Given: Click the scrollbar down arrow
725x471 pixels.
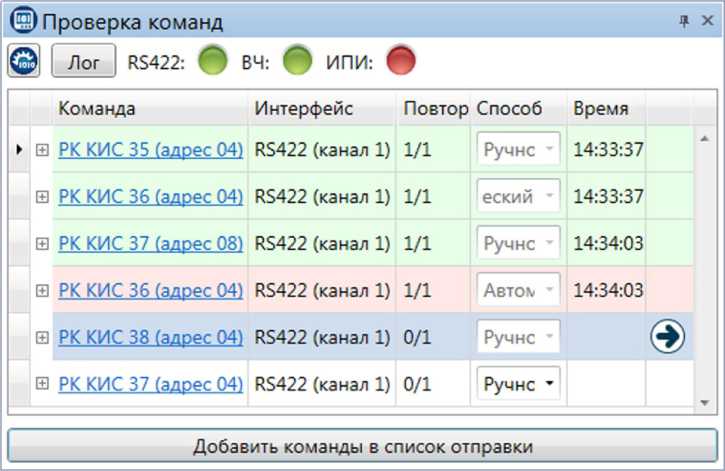Looking at the screenshot, I should point(704,403).
